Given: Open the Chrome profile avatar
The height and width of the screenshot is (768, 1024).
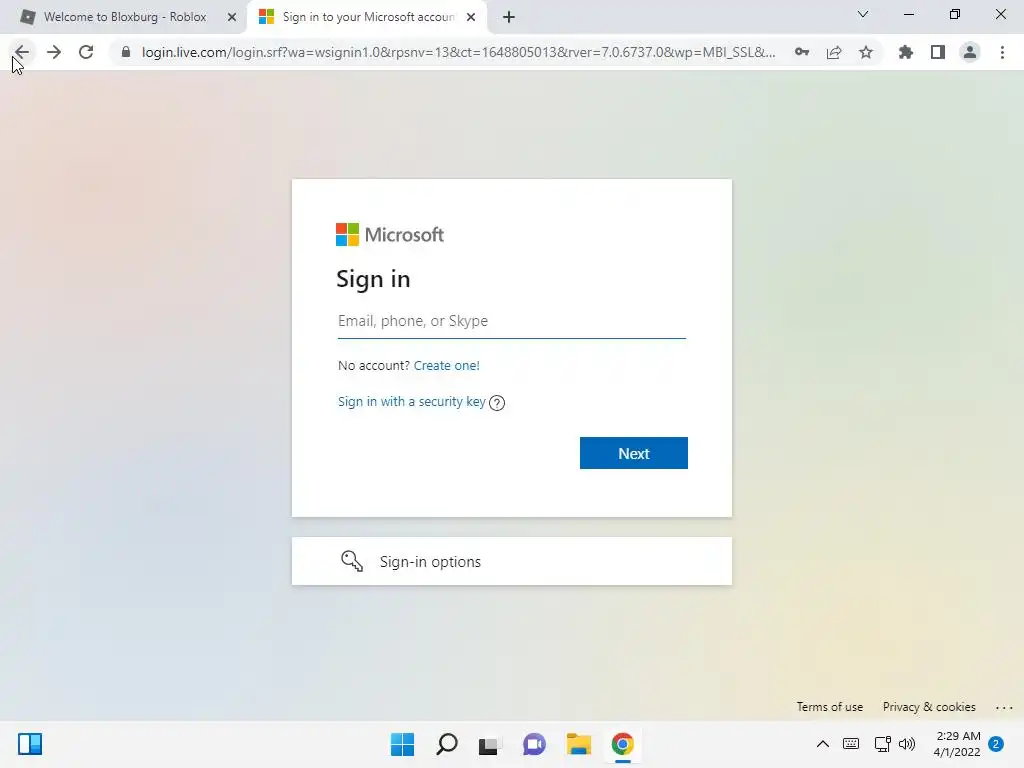Looking at the screenshot, I should coord(970,52).
